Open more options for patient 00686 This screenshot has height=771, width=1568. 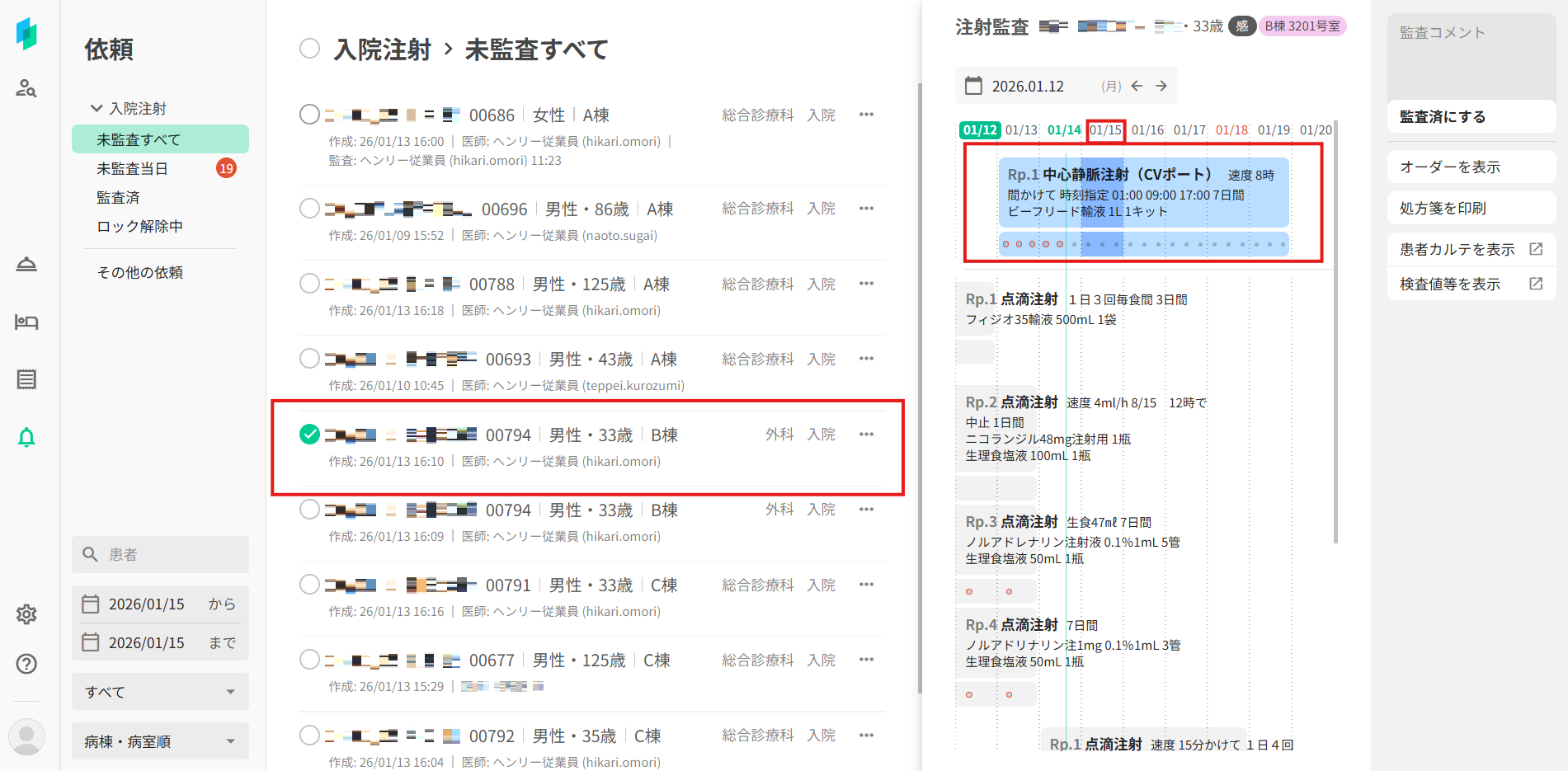(x=866, y=115)
